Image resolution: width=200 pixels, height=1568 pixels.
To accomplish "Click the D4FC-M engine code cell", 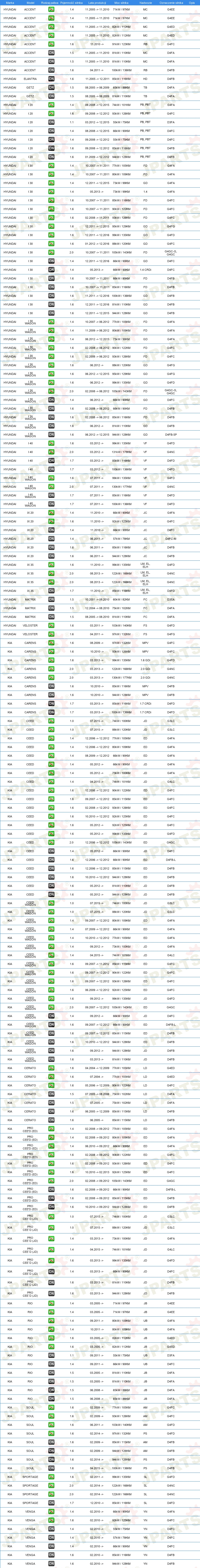I will click(171, 539).
